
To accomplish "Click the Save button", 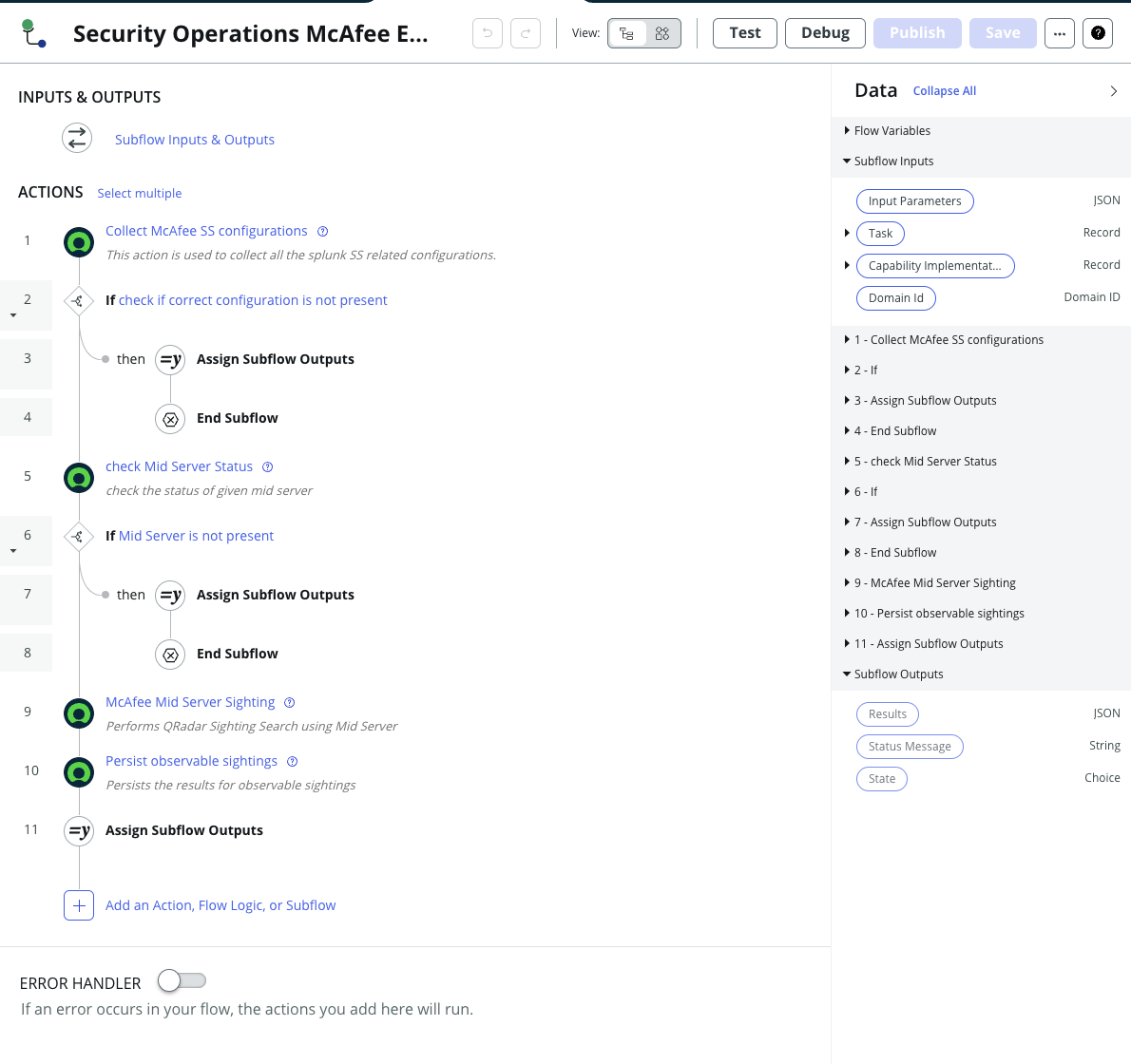I will click(1003, 33).
